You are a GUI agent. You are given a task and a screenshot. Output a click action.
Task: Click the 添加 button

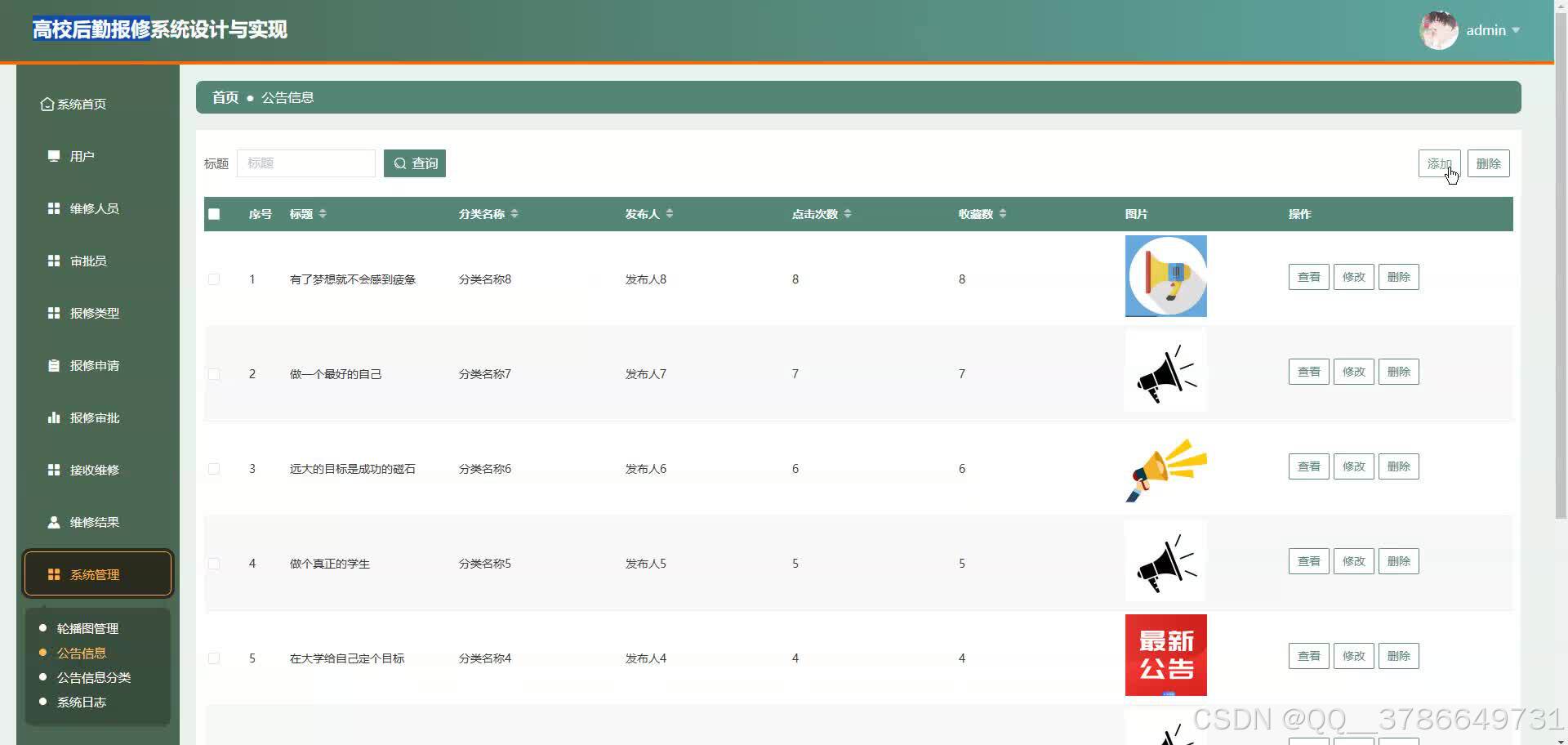1439,163
